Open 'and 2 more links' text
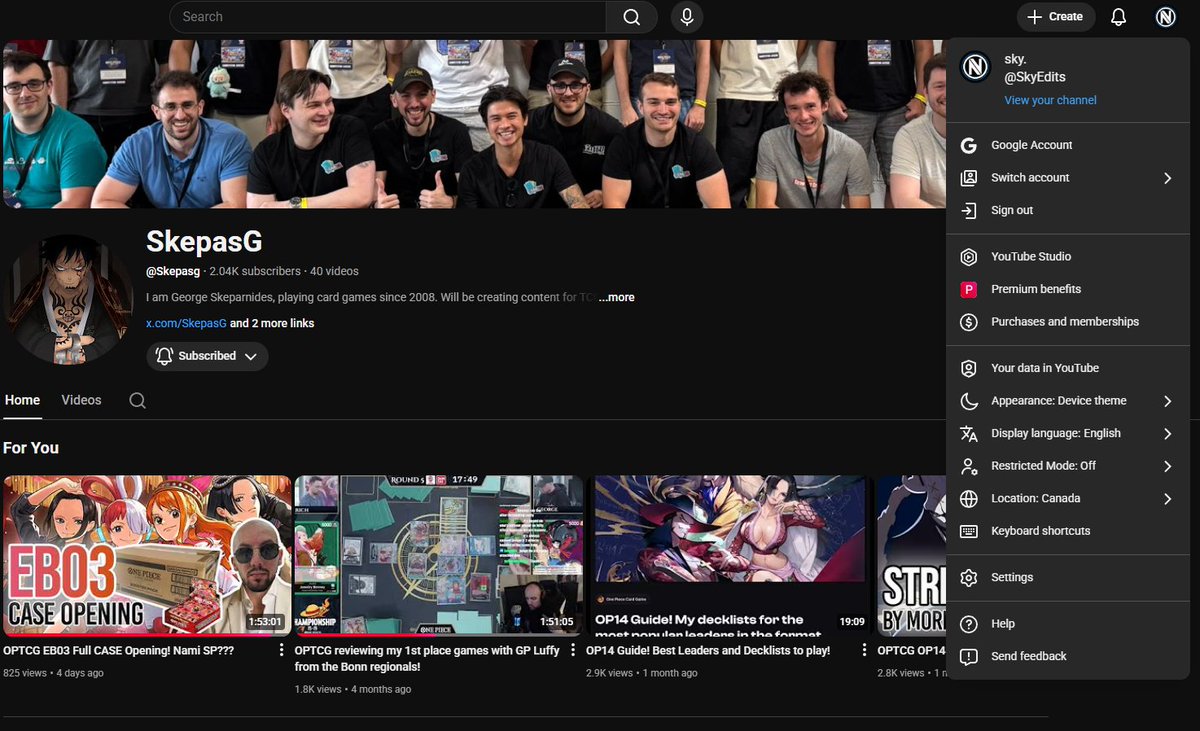The height and width of the screenshot is (731, 1200). pos(272,324)
